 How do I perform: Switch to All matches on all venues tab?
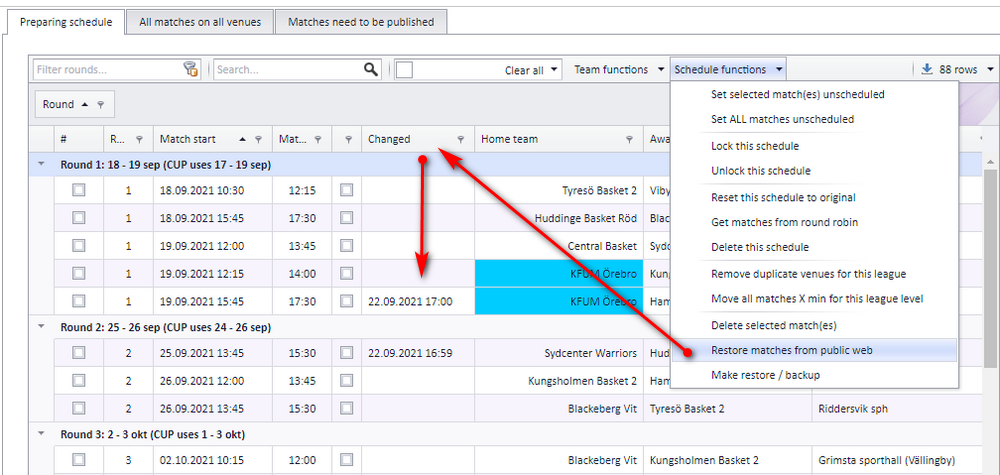tap(200, 22)
